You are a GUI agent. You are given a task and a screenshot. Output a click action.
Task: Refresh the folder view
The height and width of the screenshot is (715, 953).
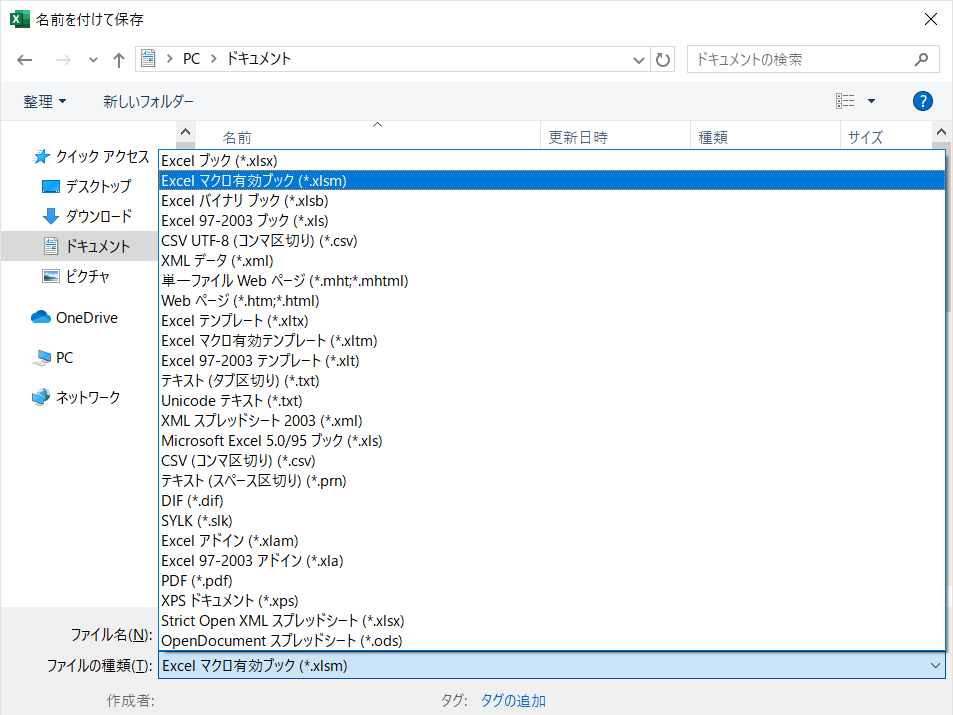point(662,60)
